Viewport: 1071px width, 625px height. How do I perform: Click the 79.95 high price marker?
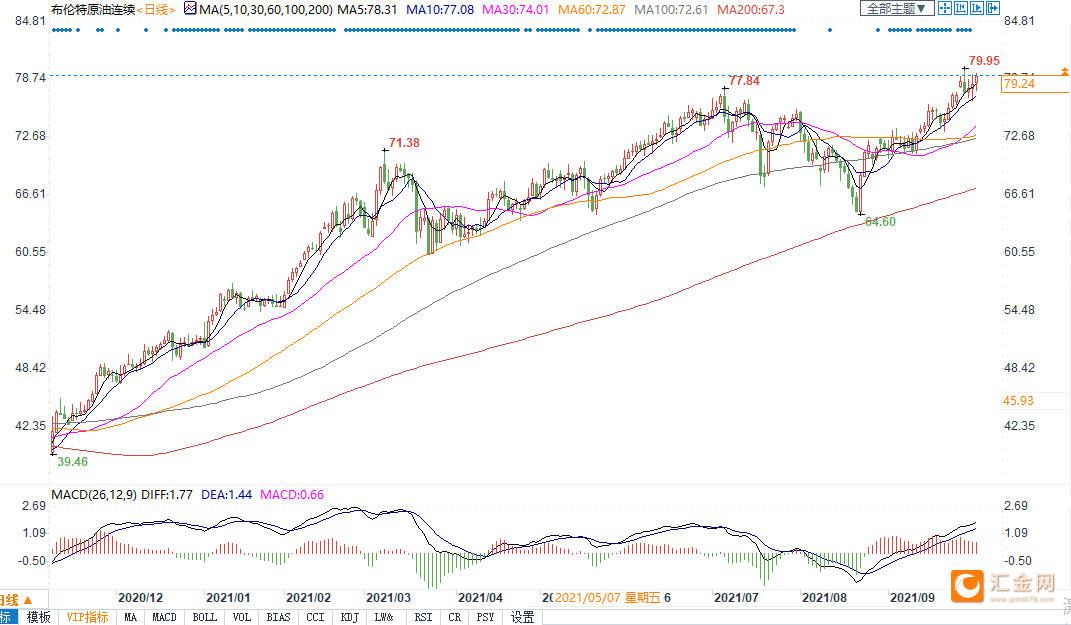pyautogui.click(x=984, y=61)
